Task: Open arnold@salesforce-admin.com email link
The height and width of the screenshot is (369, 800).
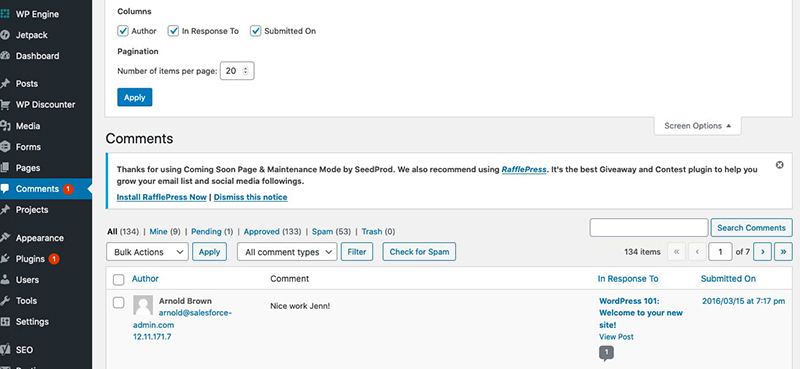Action: click(183, 318)
